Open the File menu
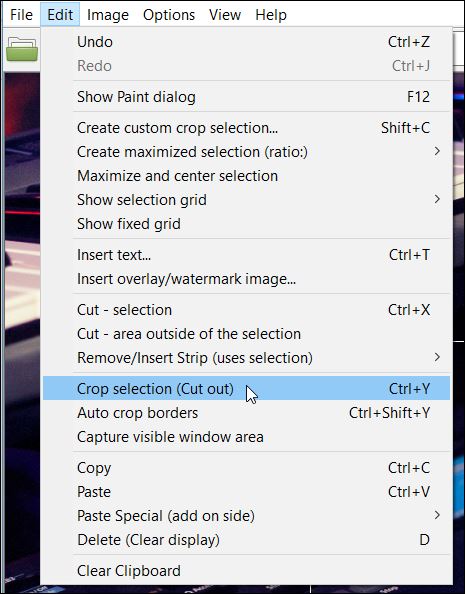The height and width of the screenshot is (594, 465). click(x=21, y=15)
